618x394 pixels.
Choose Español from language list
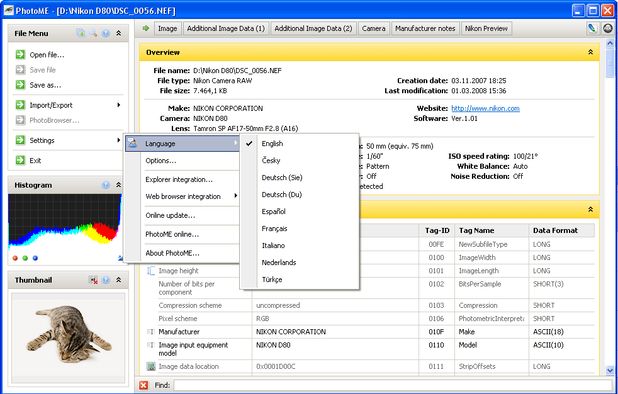[300, 211]
